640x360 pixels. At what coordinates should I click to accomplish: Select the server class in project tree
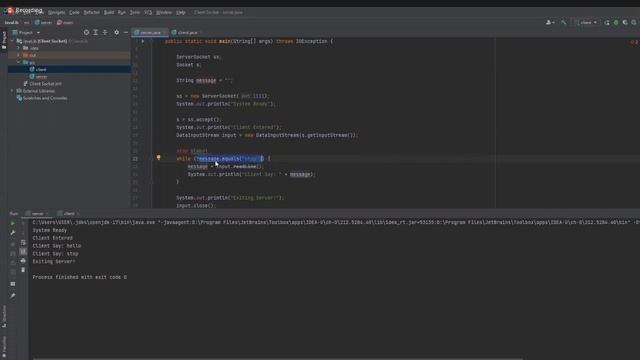pos(41,77)
